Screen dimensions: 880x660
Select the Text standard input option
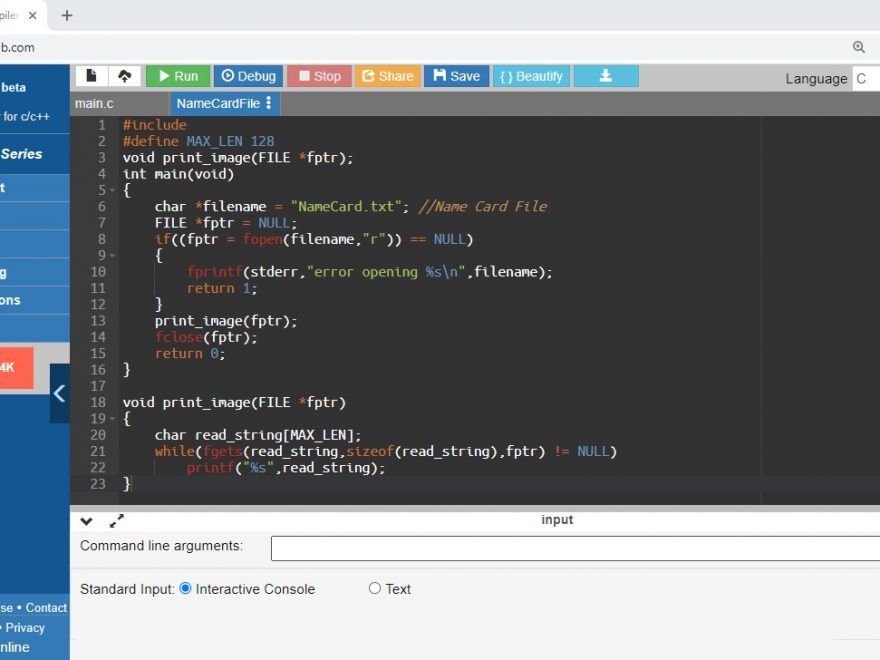(375, 589)
